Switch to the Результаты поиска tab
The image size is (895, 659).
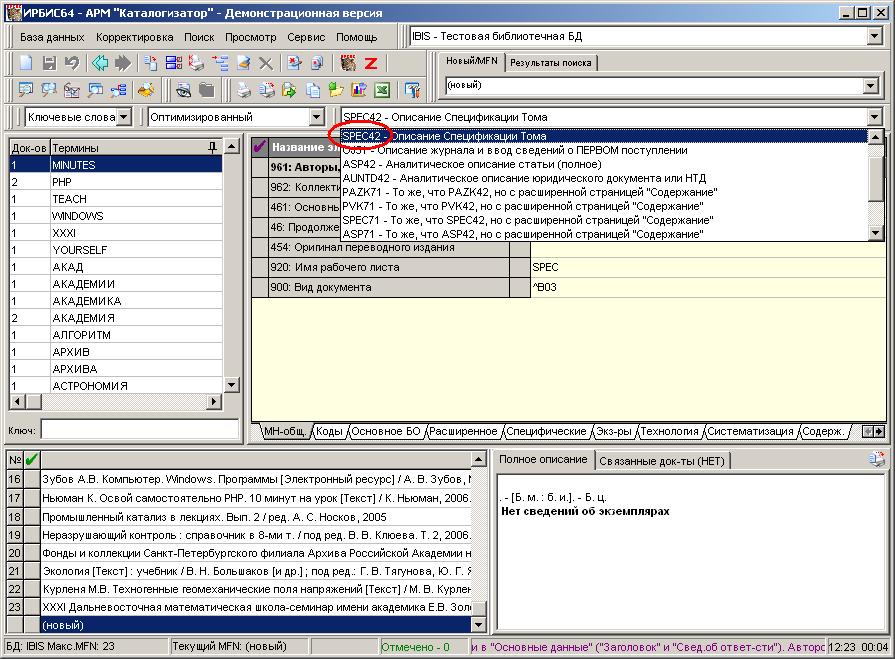point(550,62)
